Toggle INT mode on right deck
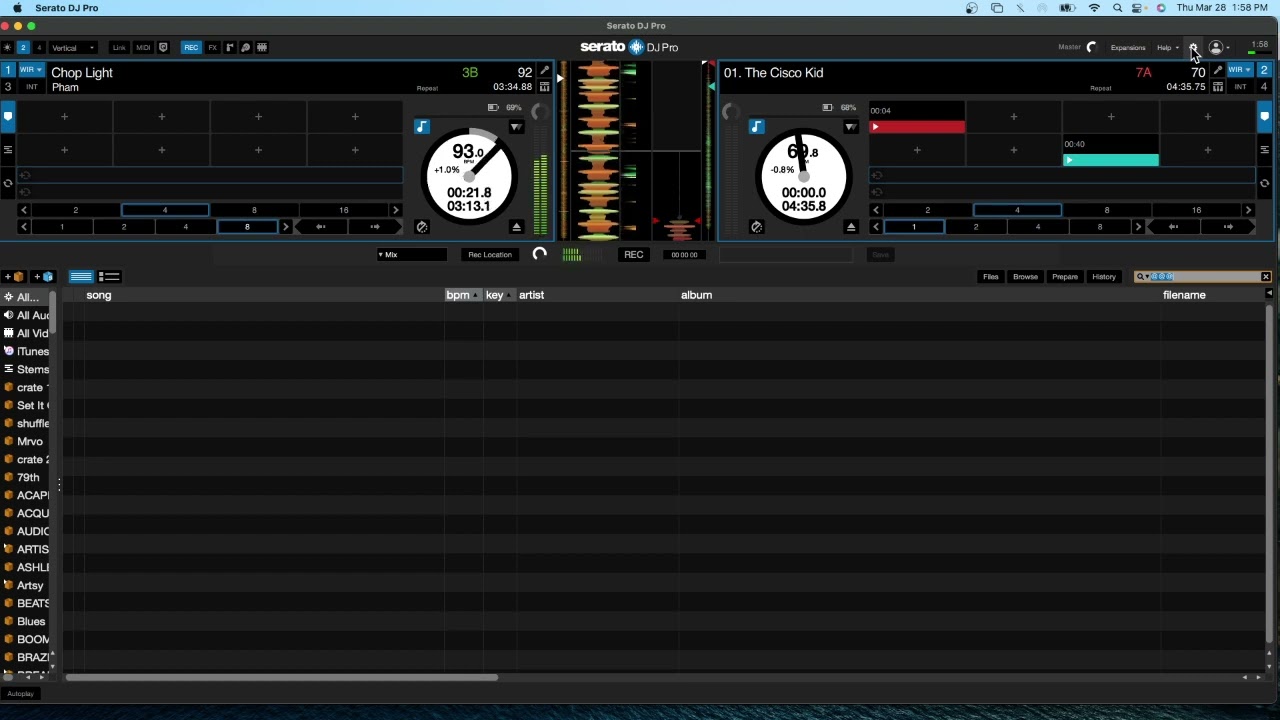Screen dimensions: 1280x720 point(1240,87)
